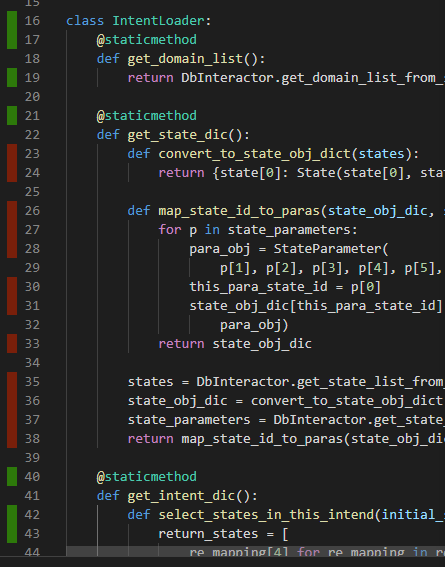Click green coverage marker beside line 19
This screenshot has height=567, width=445.
[12, 77]
